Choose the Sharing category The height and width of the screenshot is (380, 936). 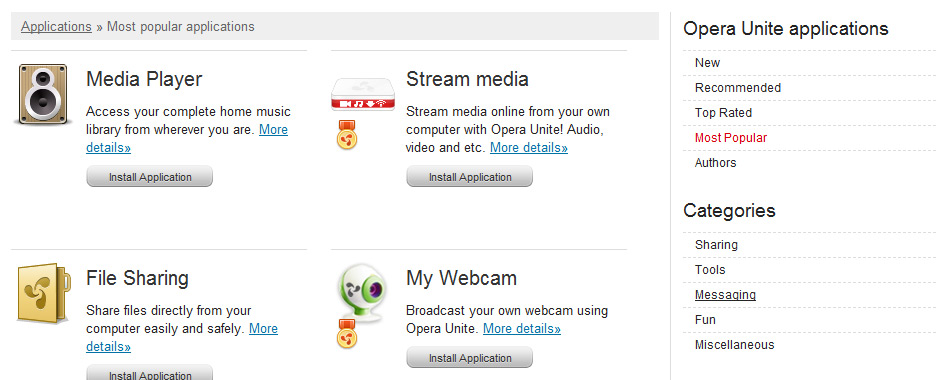[716, 245]
